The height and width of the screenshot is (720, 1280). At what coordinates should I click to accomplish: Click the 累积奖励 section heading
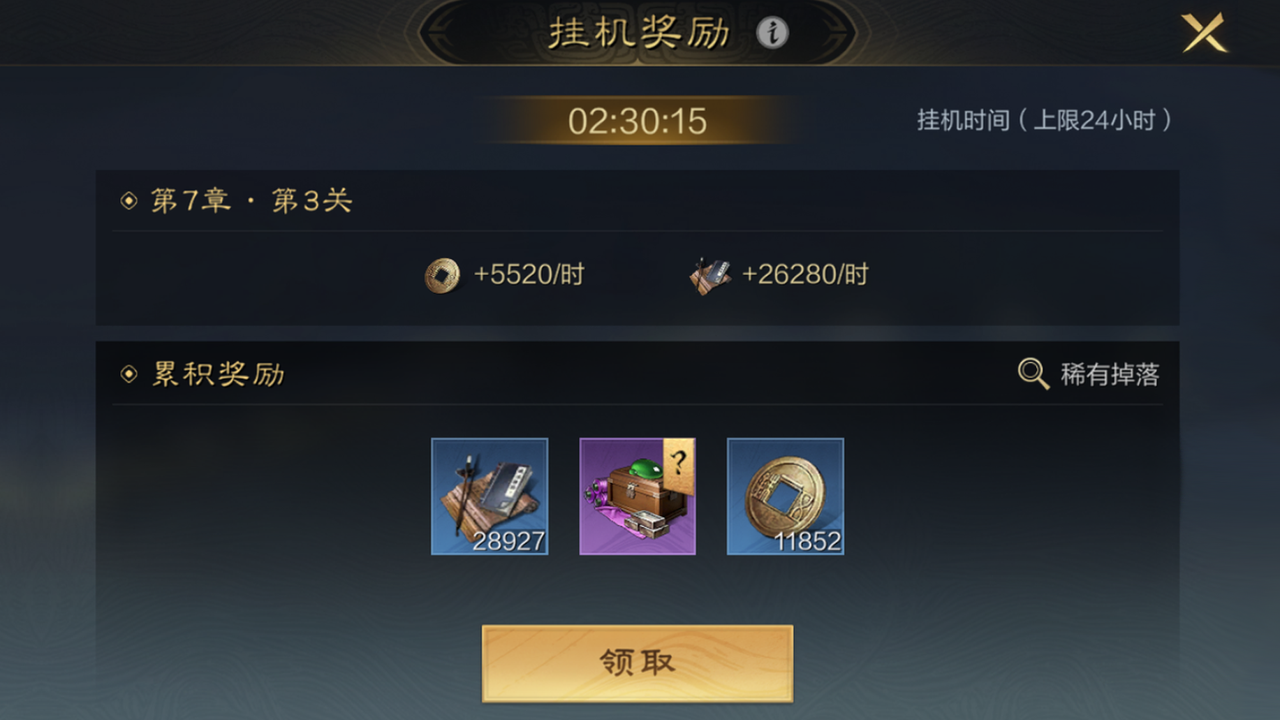tap(218, 375)
